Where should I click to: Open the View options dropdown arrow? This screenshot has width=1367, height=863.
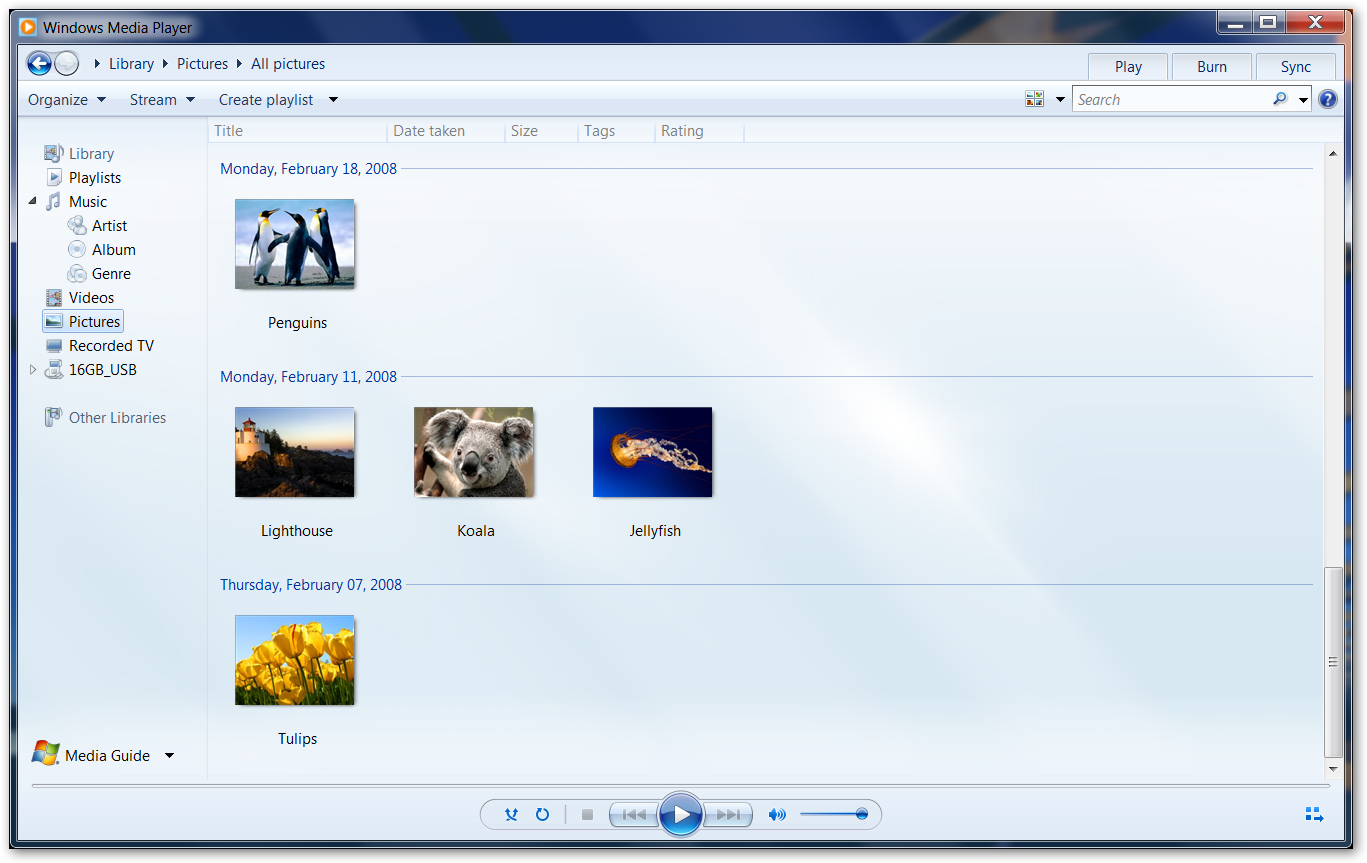pyautogui.click(x=1060, y=100)
